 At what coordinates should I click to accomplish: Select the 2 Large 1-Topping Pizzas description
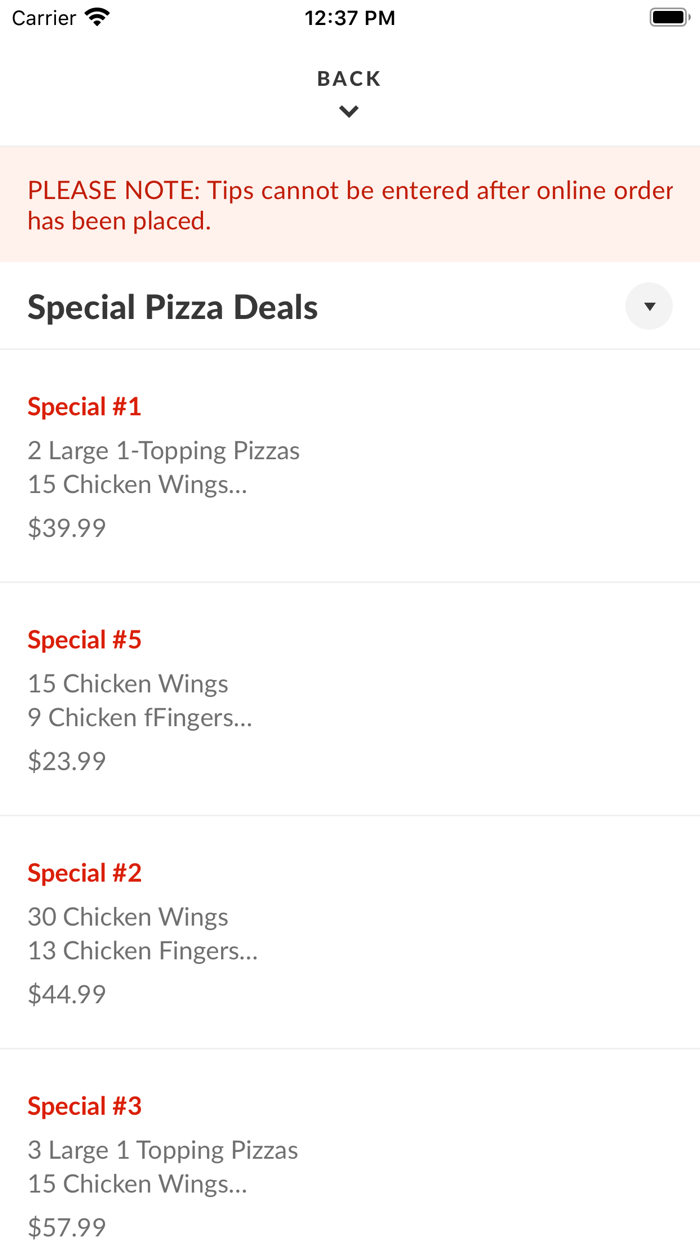163,450
